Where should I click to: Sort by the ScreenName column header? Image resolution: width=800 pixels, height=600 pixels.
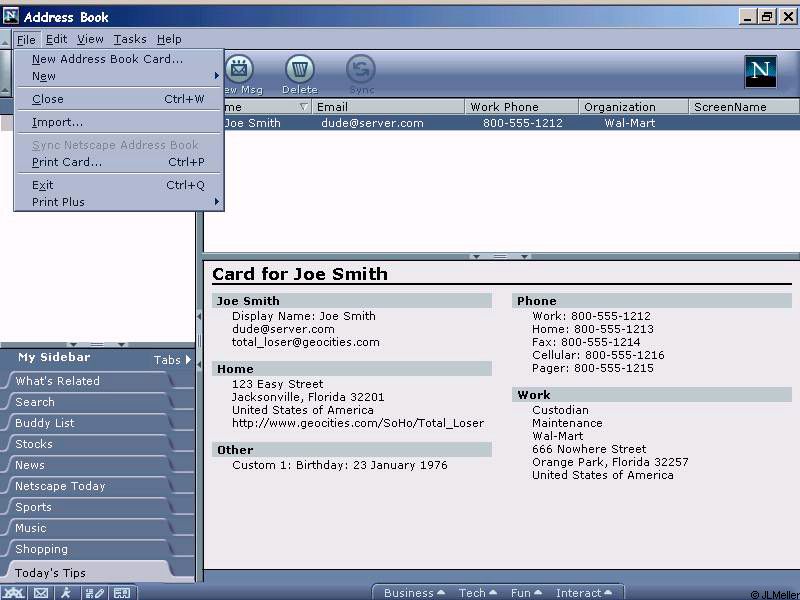(x=744, y=107)
